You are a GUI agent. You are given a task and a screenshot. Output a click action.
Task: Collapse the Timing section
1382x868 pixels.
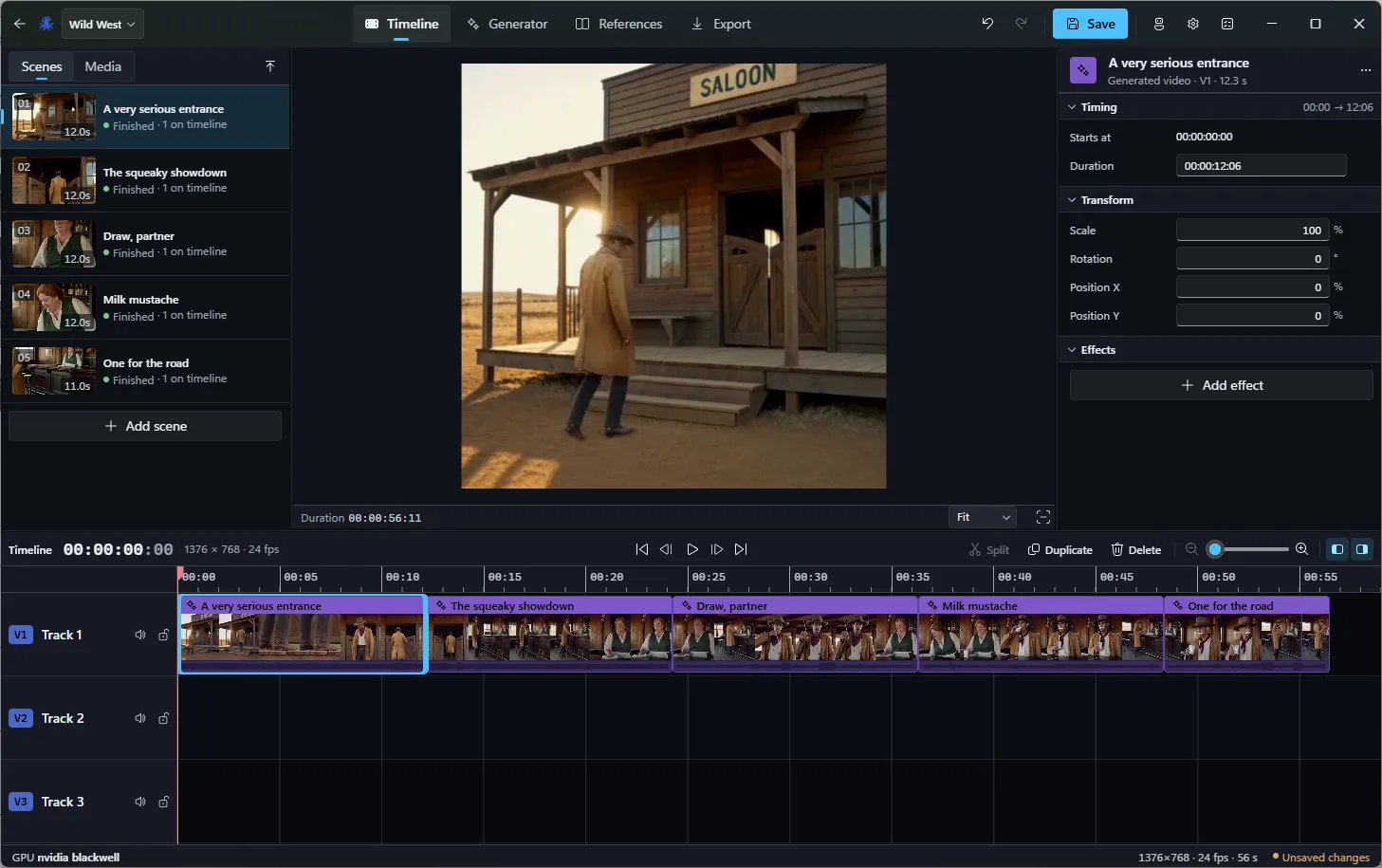point(1072,107)
